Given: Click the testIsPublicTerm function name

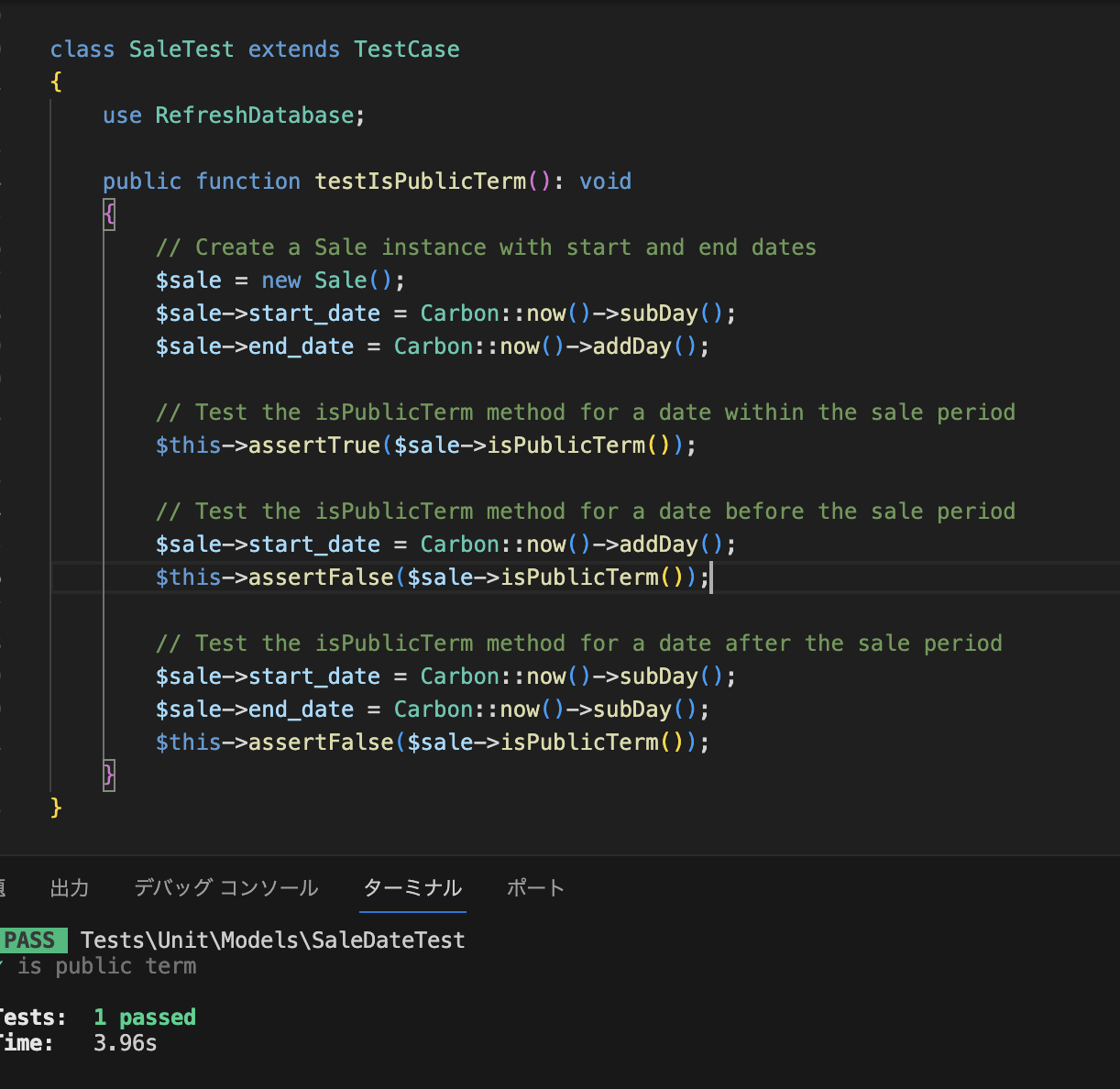Looking at the screenshot, I should (x=420, y=181).
